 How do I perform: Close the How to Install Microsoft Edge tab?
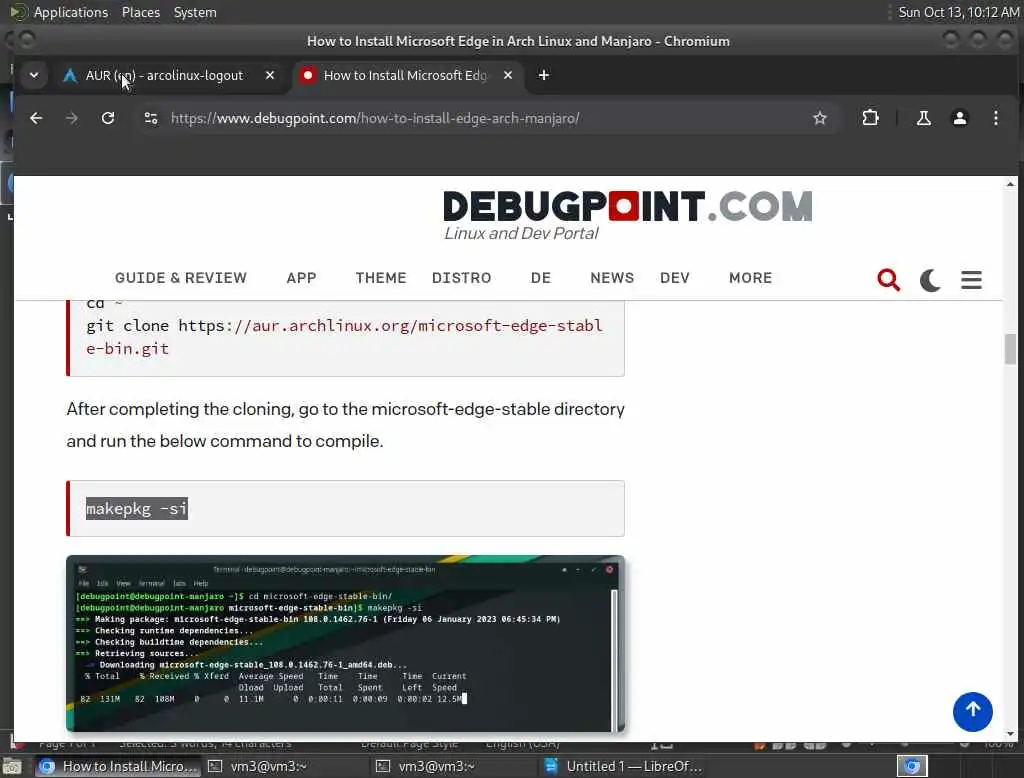pyautogui.click(x=508, y=75)
